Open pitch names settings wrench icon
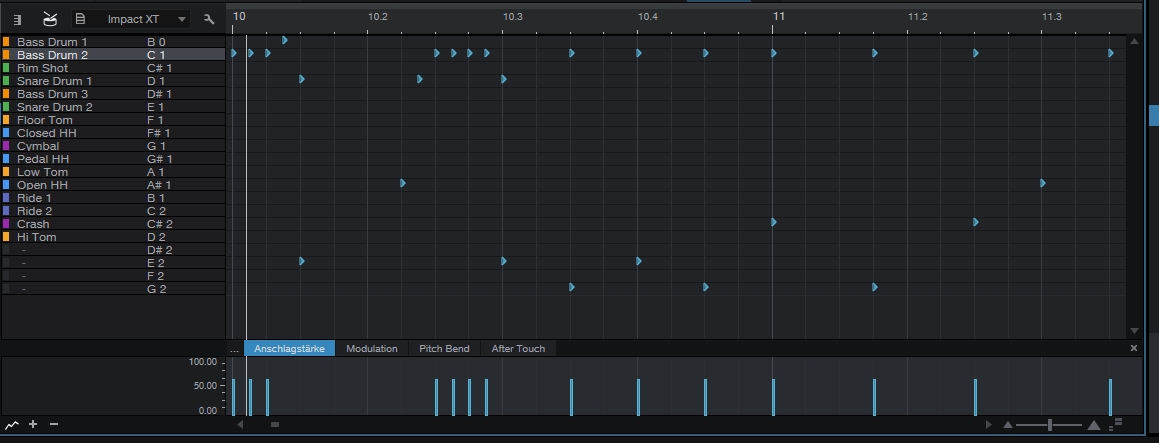 pos(208,19)
